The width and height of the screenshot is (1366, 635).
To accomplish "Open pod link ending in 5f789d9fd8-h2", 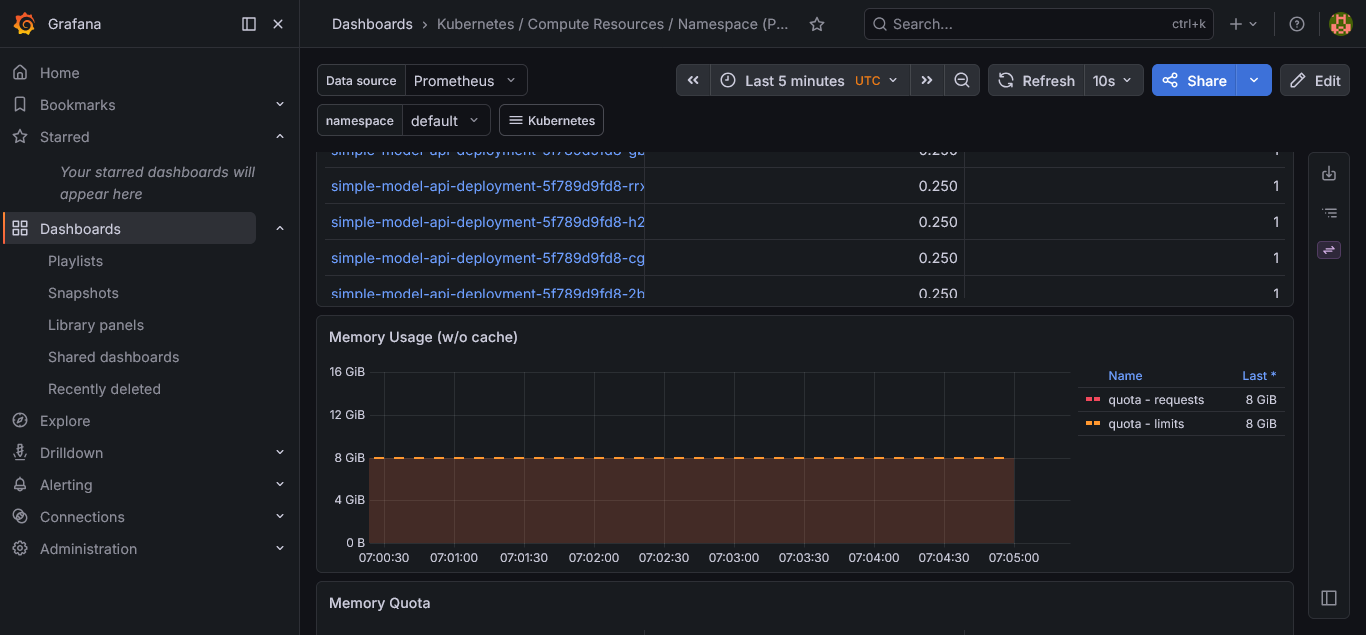I will tap(488, 222).
